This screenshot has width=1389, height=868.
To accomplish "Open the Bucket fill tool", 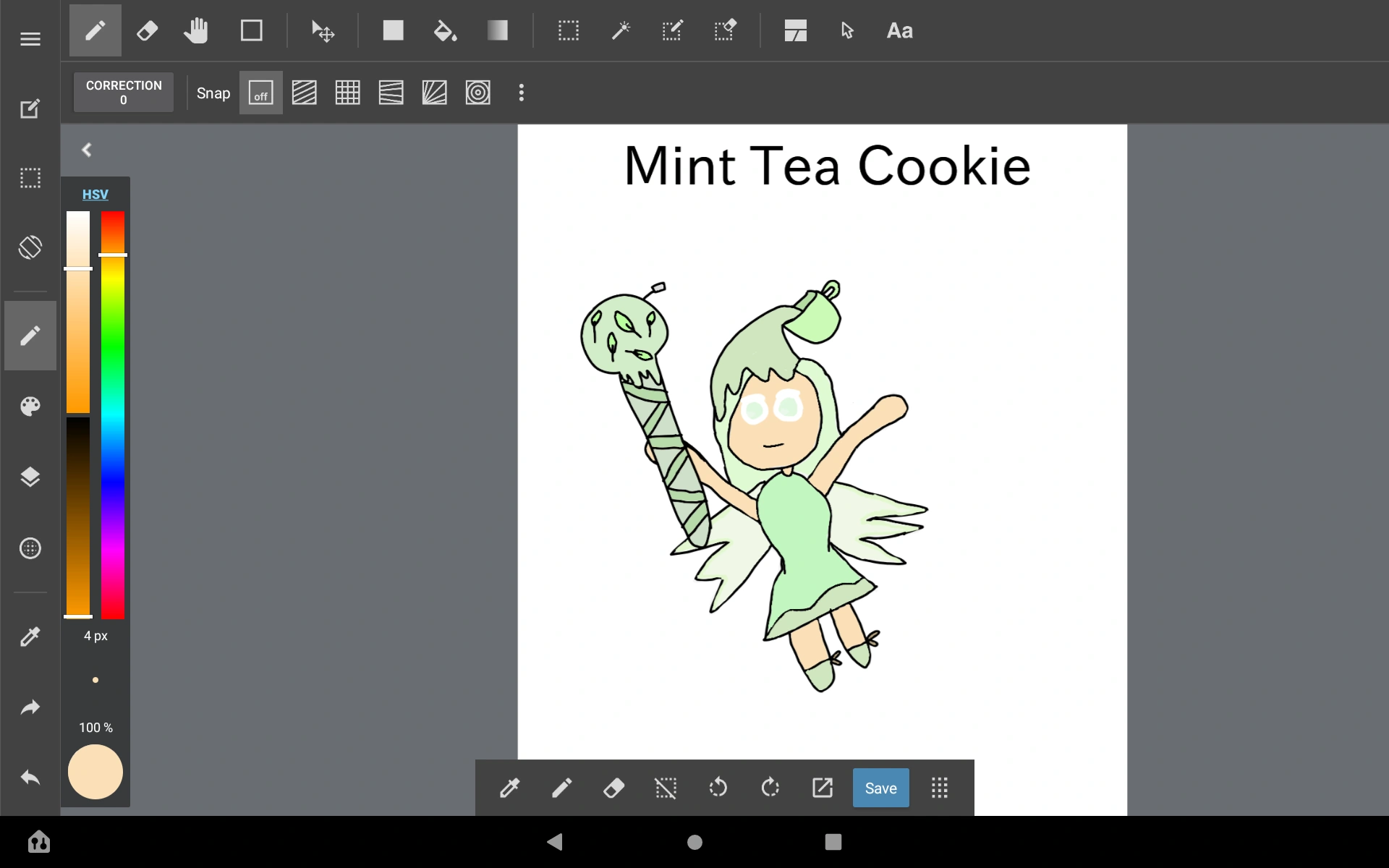I will click(x=446, y=30).
